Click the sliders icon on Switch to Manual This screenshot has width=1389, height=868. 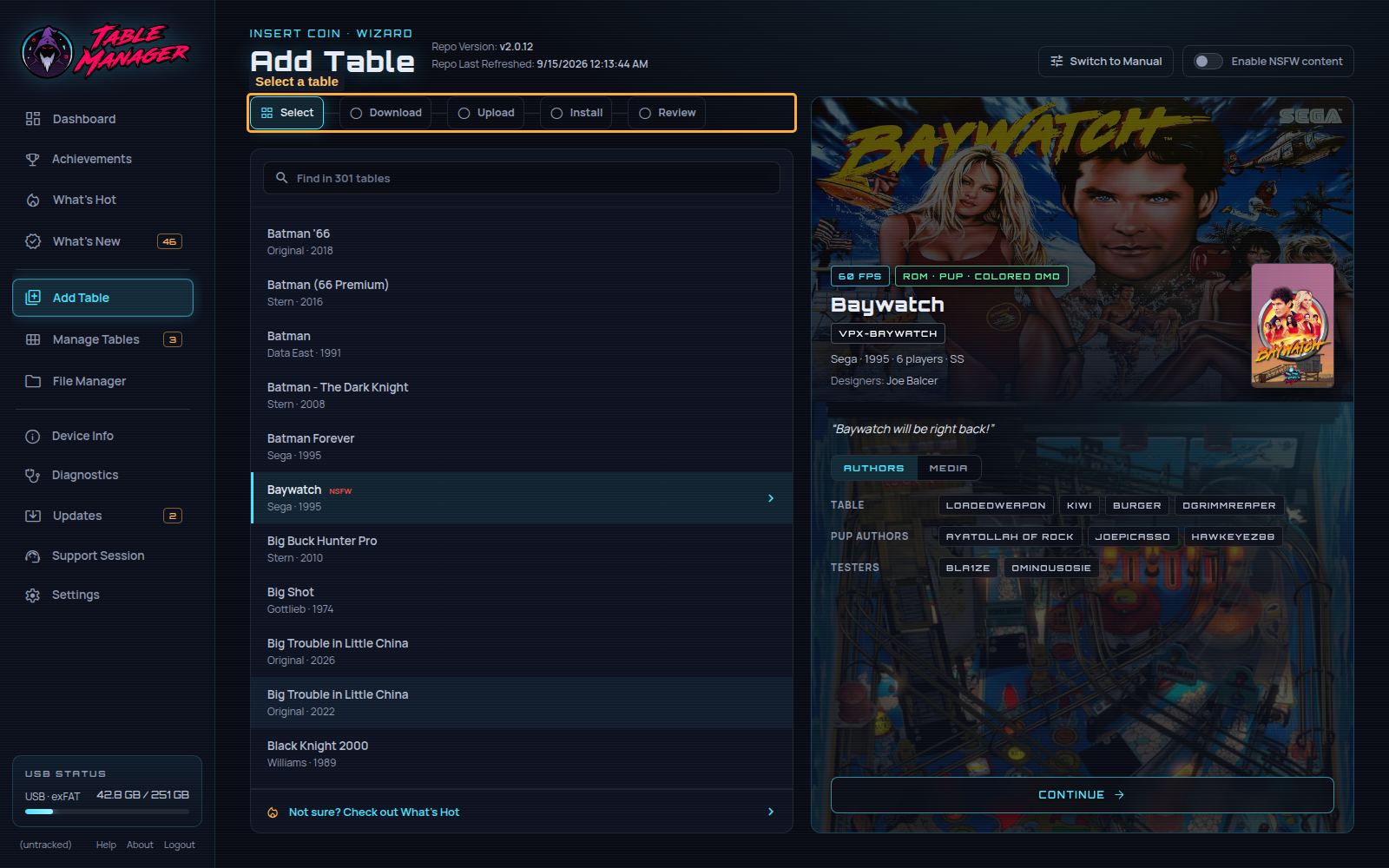1057,62
